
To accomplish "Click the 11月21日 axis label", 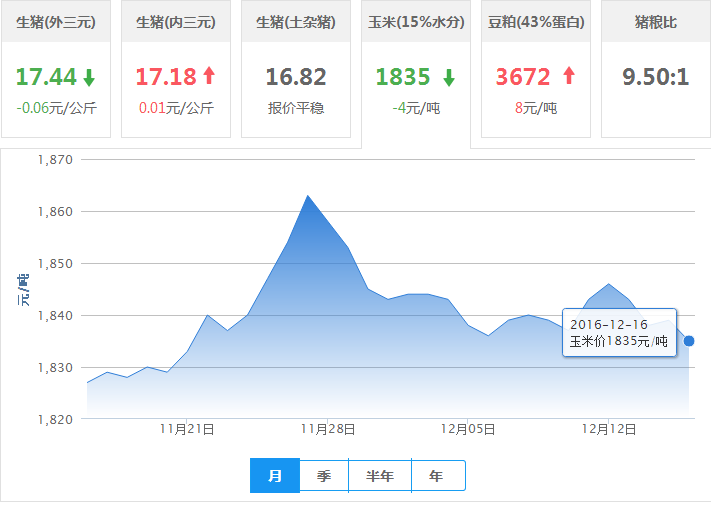I will pyautogui.click(x=187, y=429).
